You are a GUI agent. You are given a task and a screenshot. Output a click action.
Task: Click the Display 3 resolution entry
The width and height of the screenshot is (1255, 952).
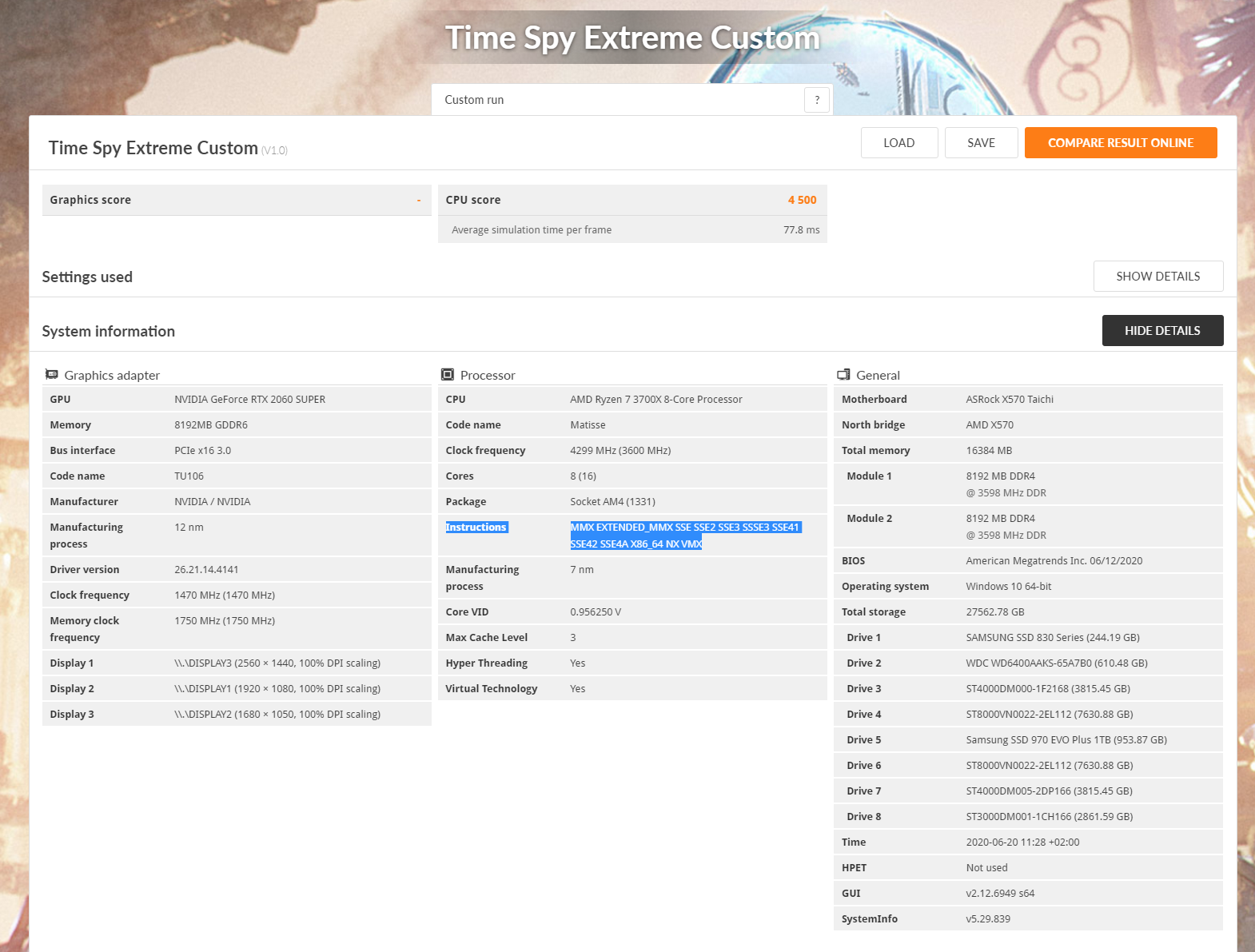pyautogui.click(x=277, y=714)
